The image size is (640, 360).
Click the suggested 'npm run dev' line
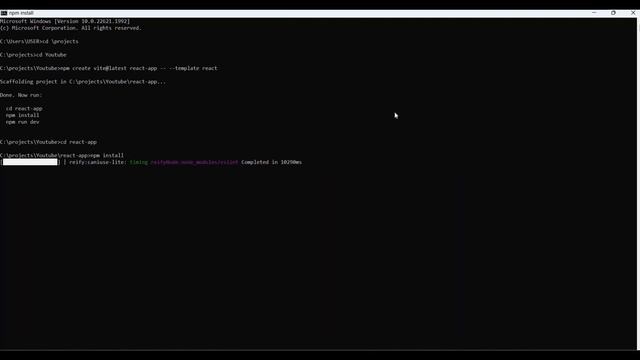coord(22,122)
